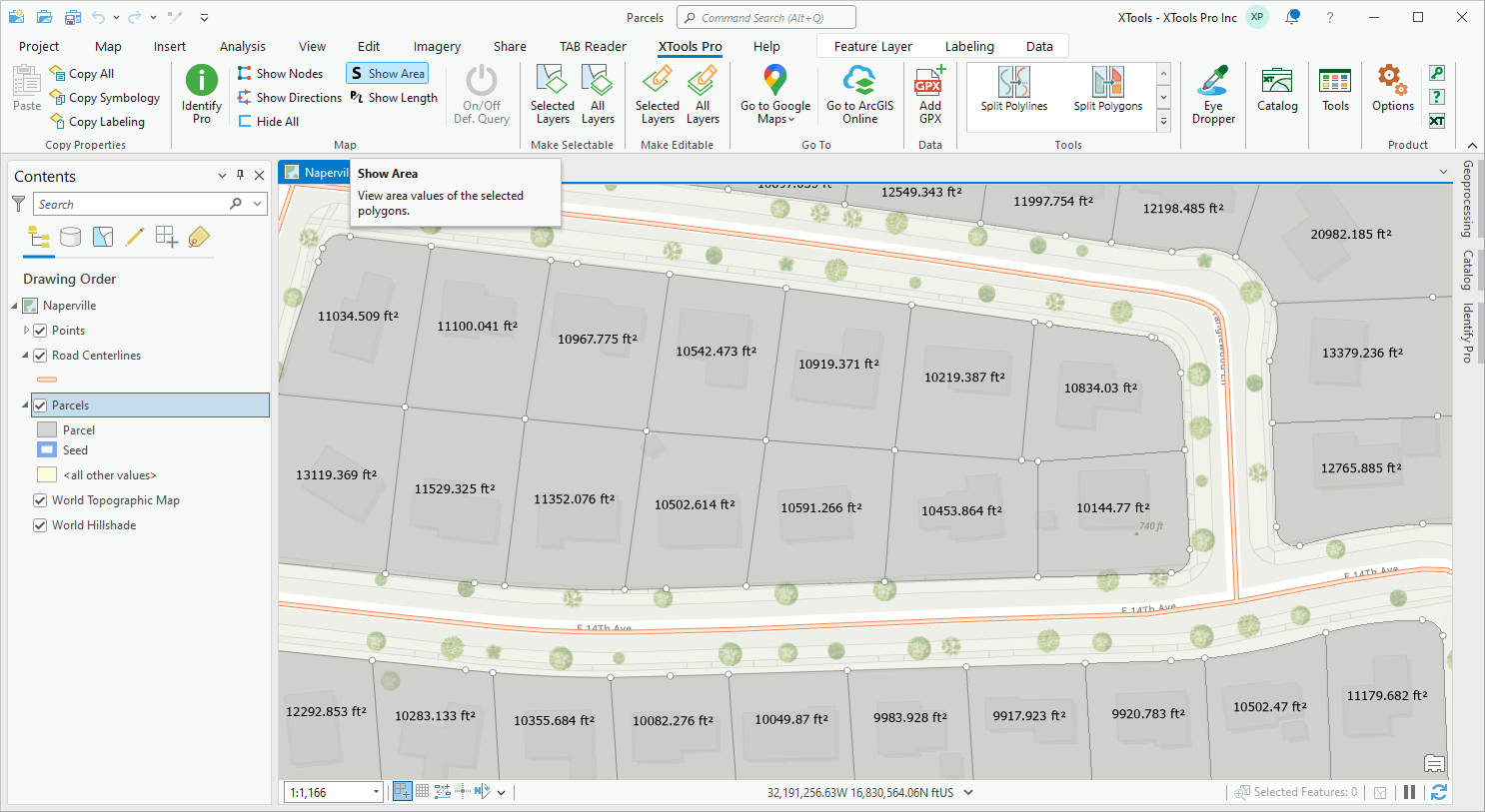This screenshot has height=812, width=1485.
Task: Uncheck the Road Centerlines layer
Action: pos(41,356)
